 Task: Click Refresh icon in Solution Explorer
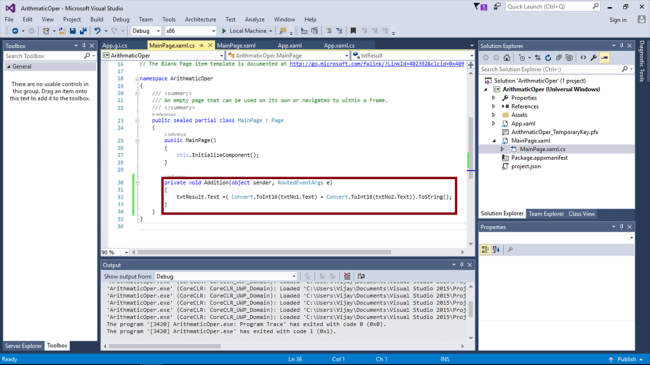coord(548,58)
